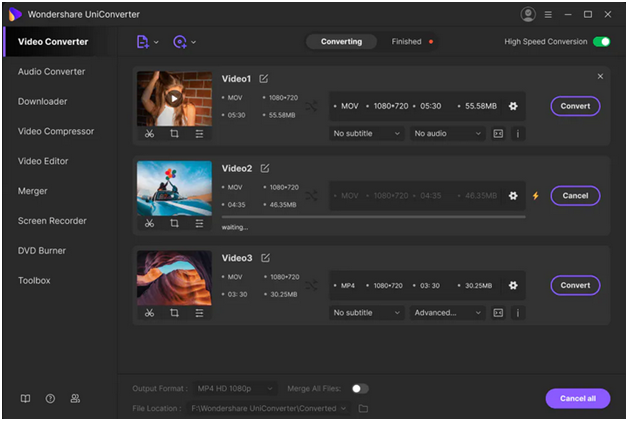628x421 pixels.
Task: Crop Video1 with the crop icon
Action: (174, 134)
